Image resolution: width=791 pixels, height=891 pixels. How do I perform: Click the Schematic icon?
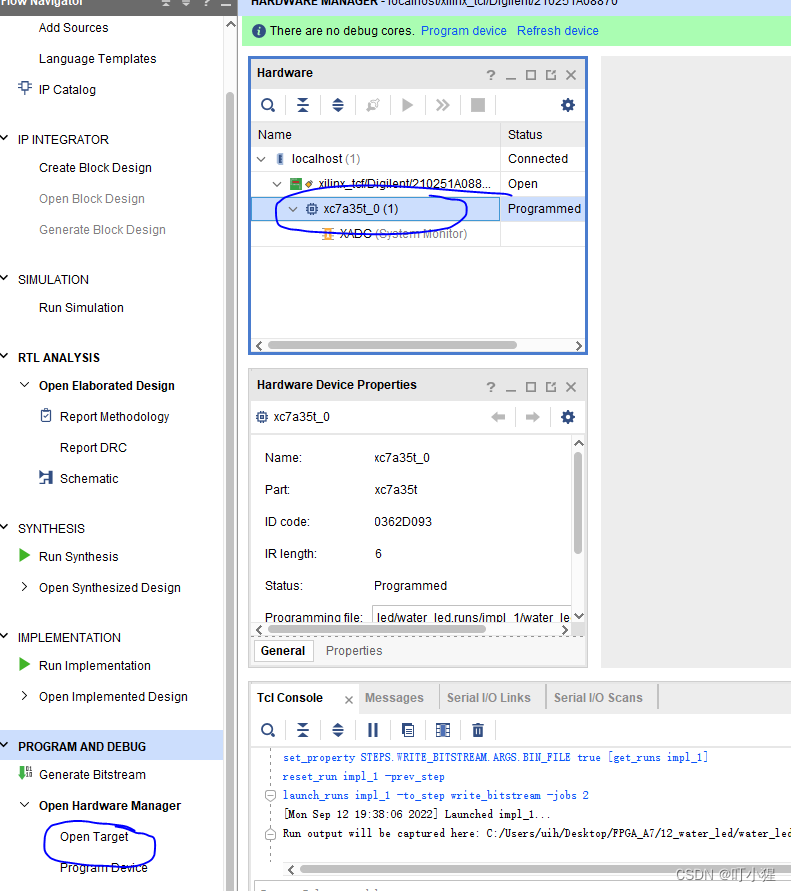click(x=46, y=477)
